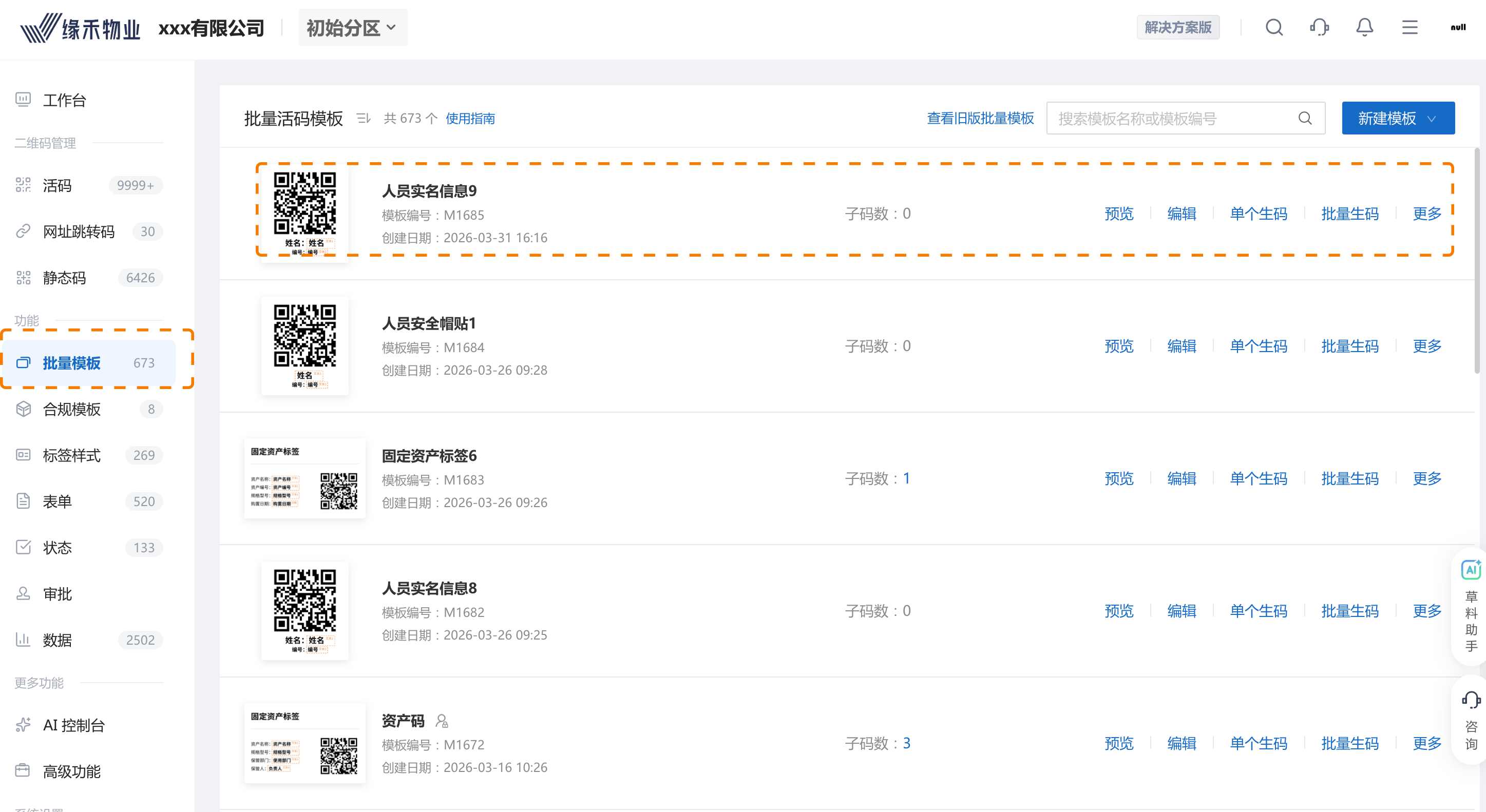This screenshot has height=812, width=1486.
Task: Click the 查看旧版批量模板 link
Action: click(x=980, y=118)
